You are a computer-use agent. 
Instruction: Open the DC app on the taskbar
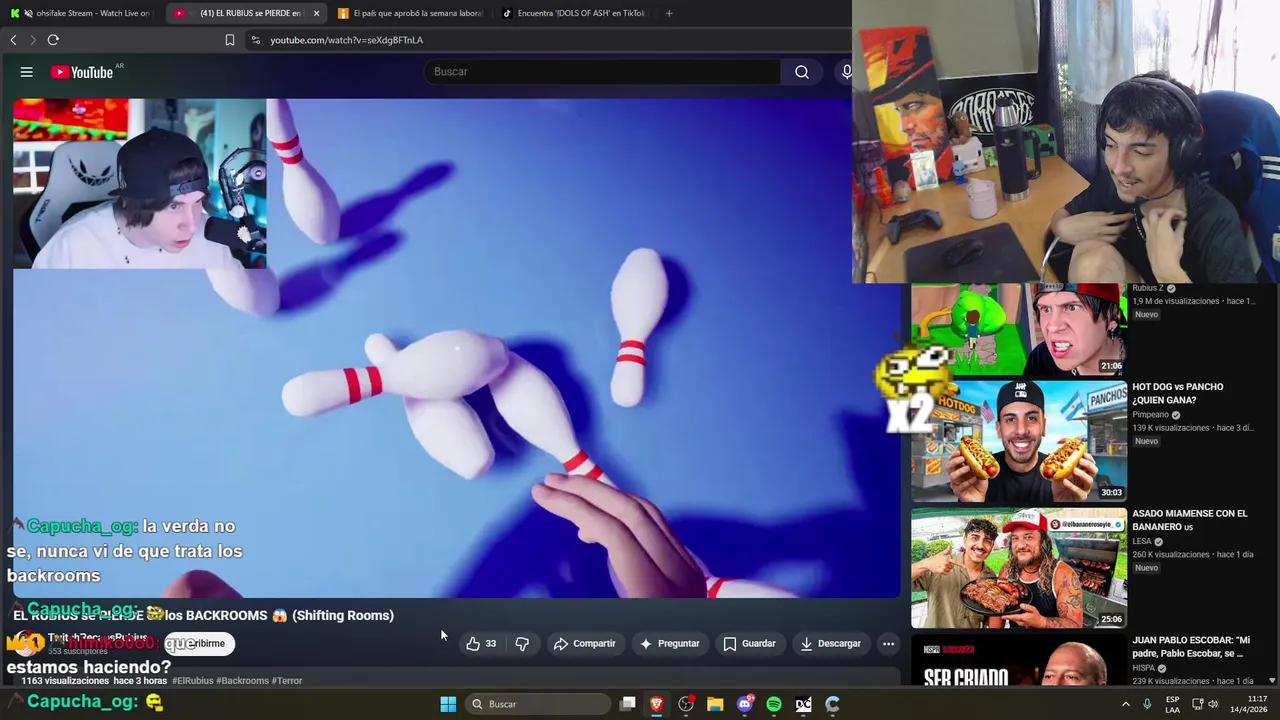[803, 704]
